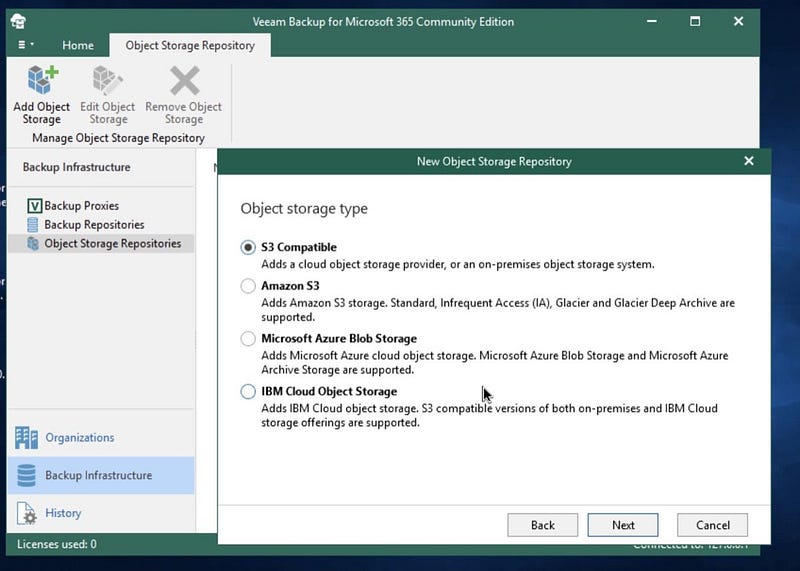The width and height of the screenshot is (800, 571).
Task: Click the 'Object storage type' heading
Action: click(x=304, y=209)
